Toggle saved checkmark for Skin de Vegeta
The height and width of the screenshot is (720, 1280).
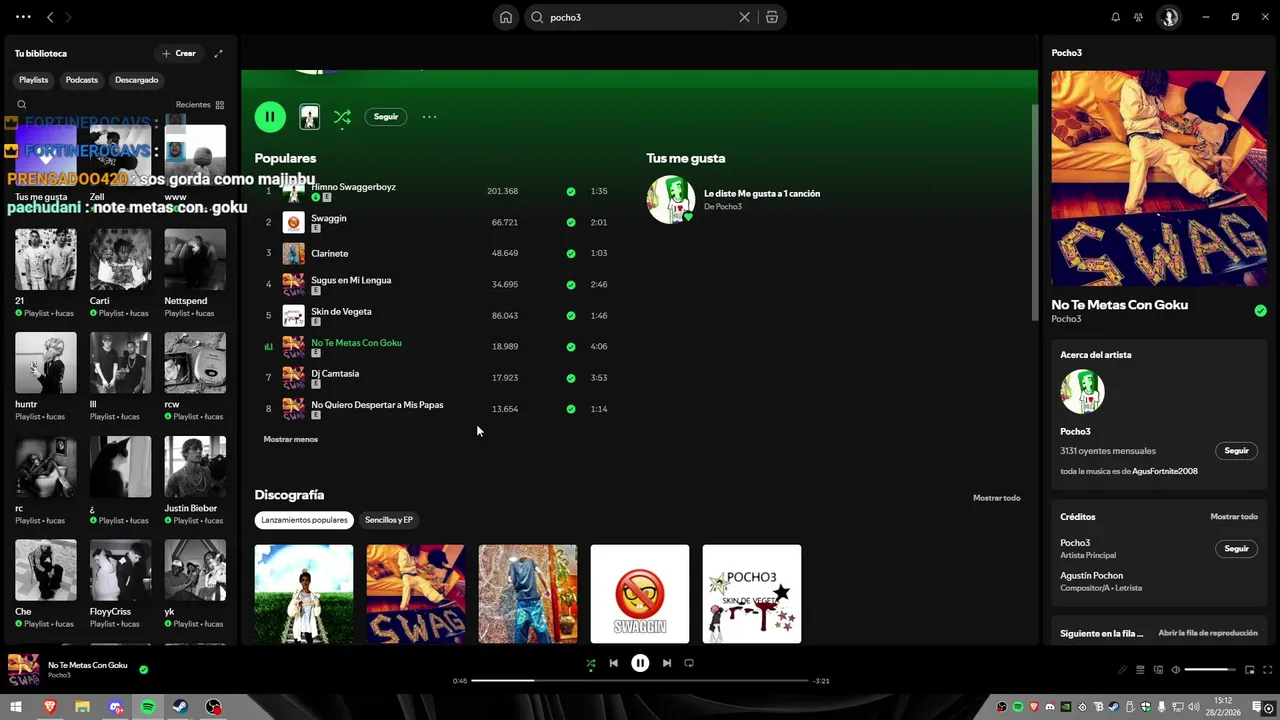click(x=571, y=315)
